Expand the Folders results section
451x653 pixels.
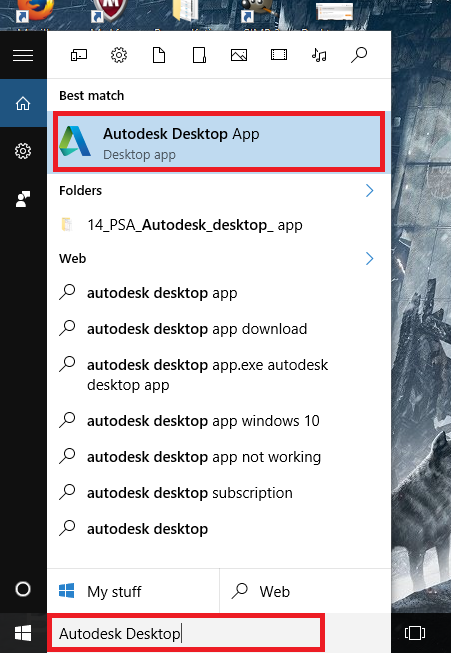[369, 190]
